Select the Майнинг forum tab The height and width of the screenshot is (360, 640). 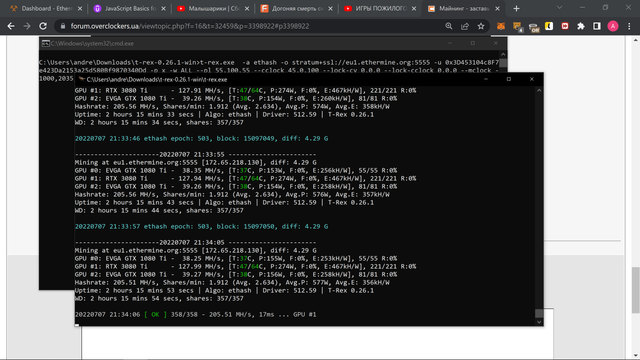point(460,8)
